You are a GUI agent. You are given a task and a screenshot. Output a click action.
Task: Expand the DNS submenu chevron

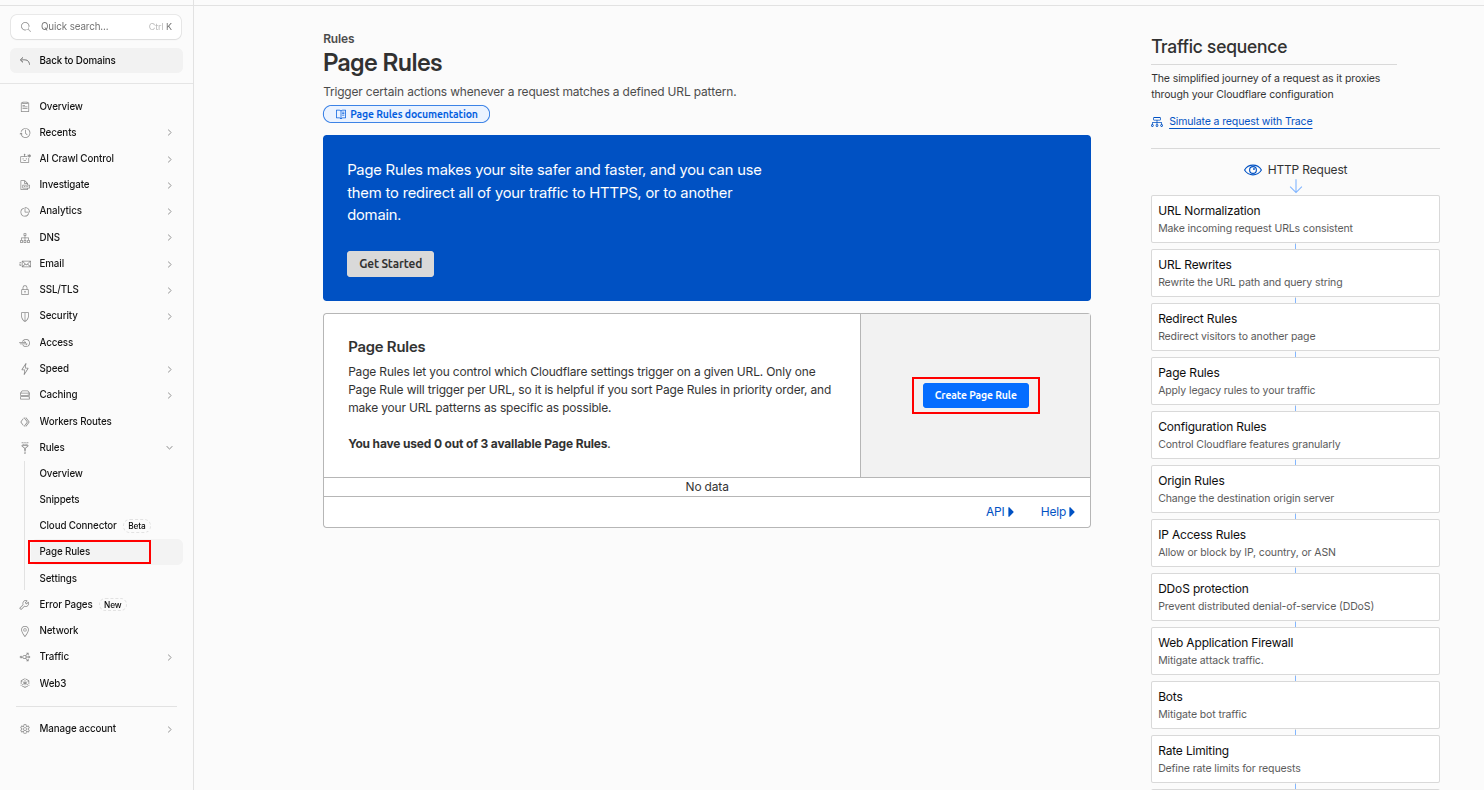coord(169,238)
